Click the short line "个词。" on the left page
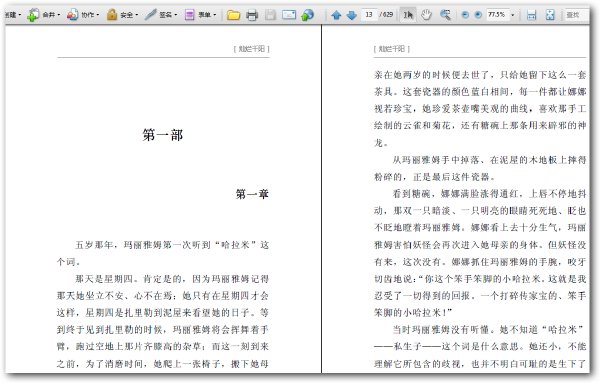600x383 pixels. coord(69,262)
